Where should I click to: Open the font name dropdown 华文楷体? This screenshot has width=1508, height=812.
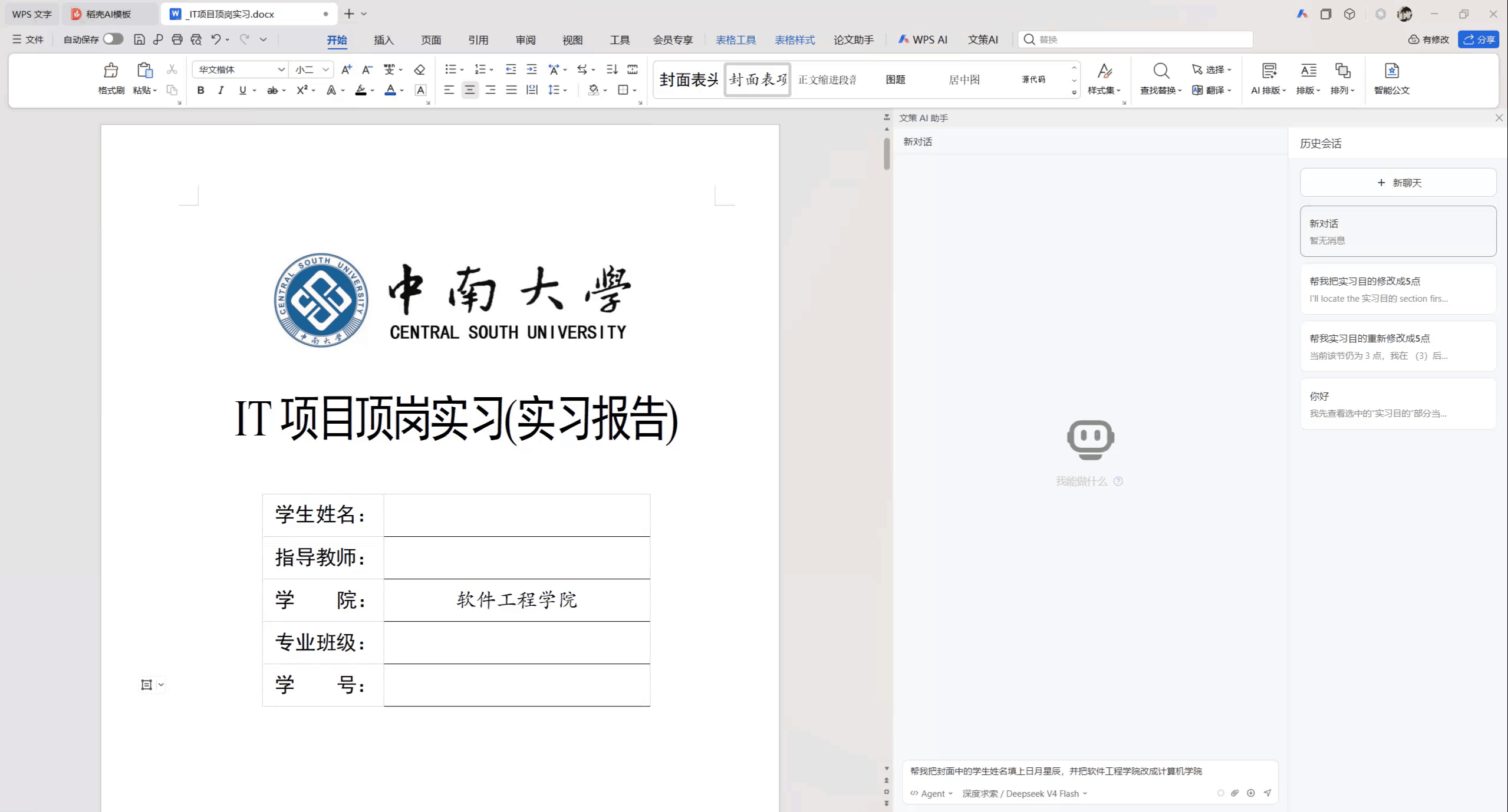tap(281, 70)
